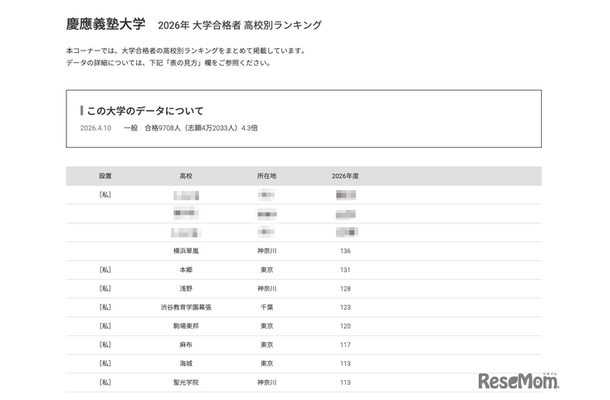Click the 2026年度 column header
This screenshot has width=610, height=400.
tap(345, 176)
